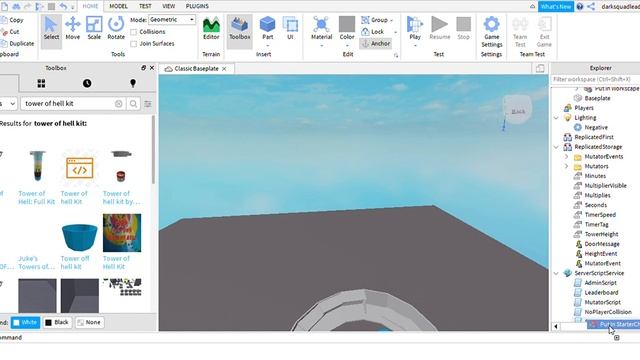Open the UI insert tool
The image size is (640, 360).
click(290, 29)
